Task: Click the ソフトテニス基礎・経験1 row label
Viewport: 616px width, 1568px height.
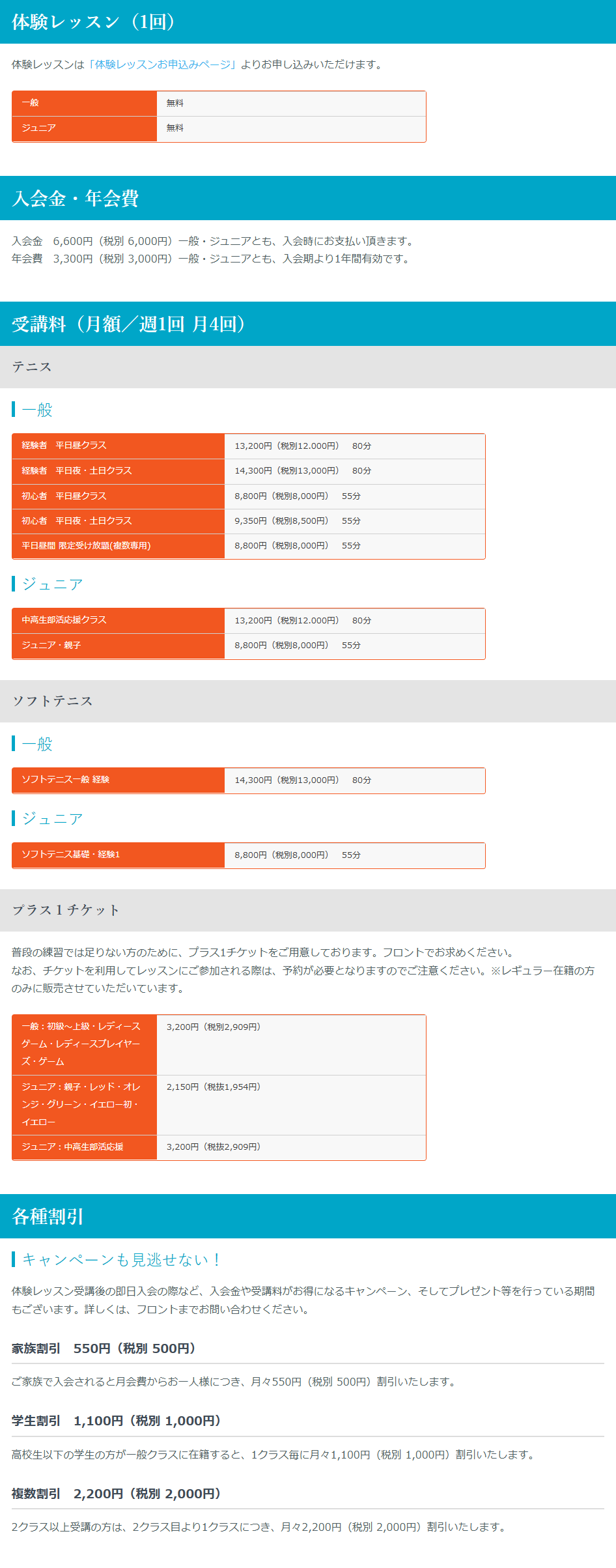Action: 70,855
